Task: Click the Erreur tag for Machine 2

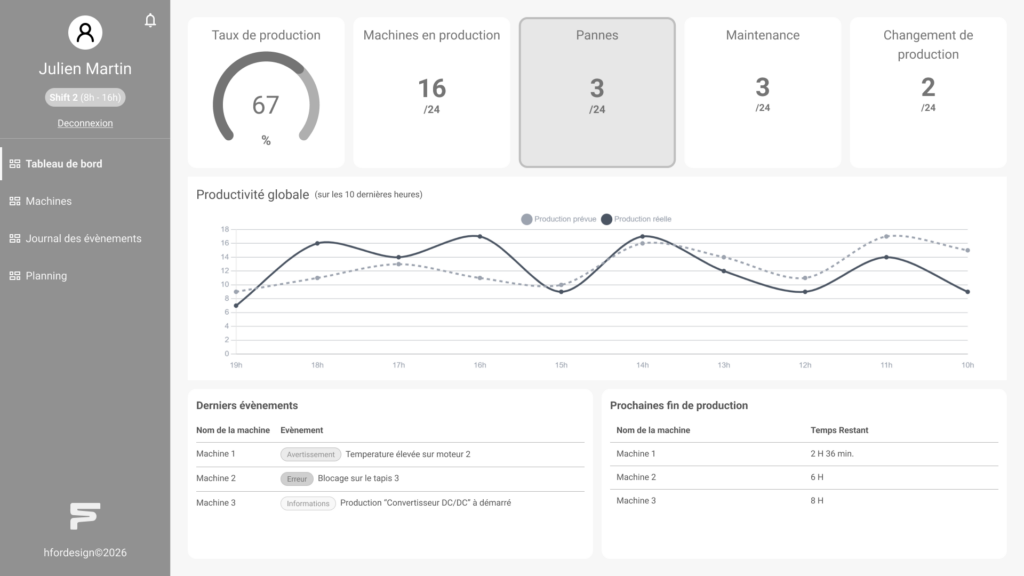Action: point(296,479)
